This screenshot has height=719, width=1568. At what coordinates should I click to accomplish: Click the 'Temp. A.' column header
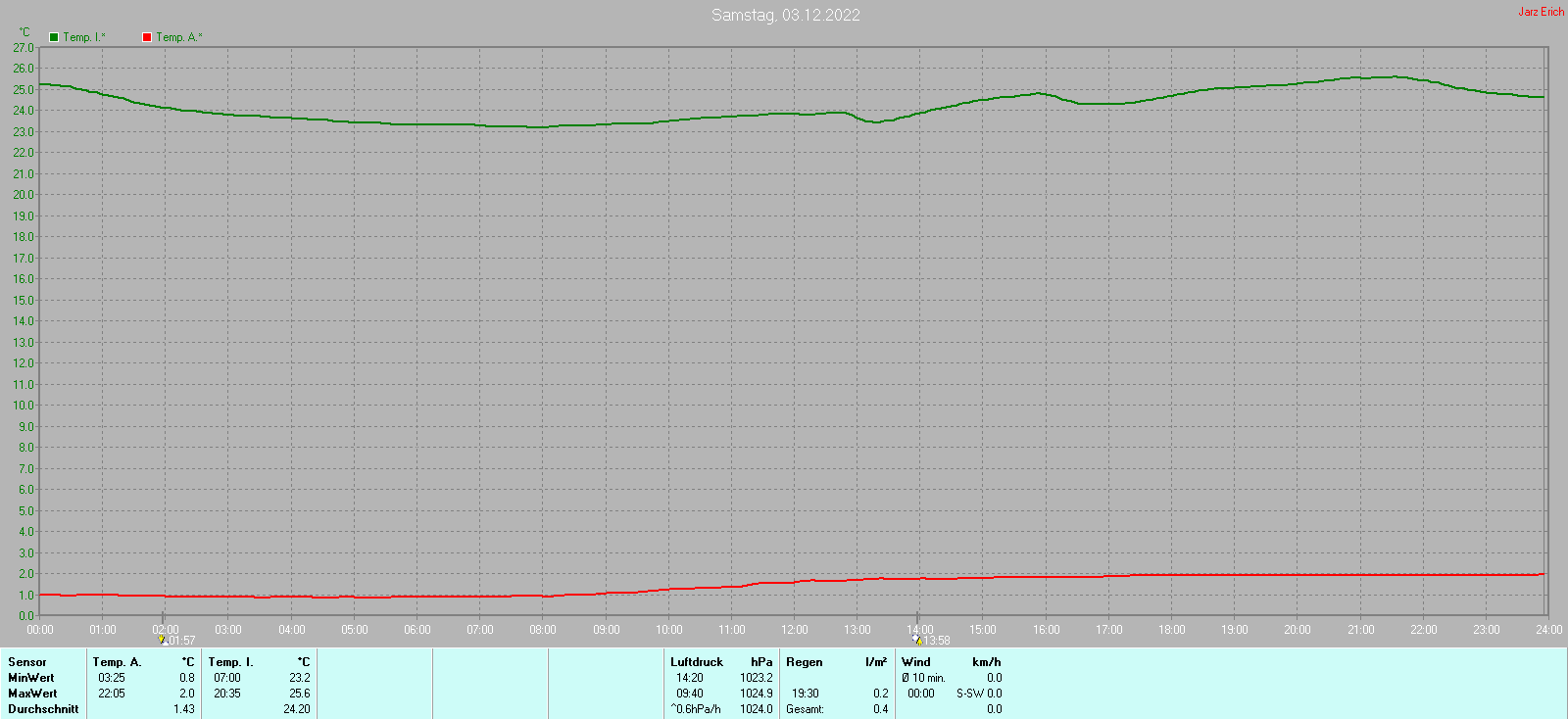pos(118,662)
